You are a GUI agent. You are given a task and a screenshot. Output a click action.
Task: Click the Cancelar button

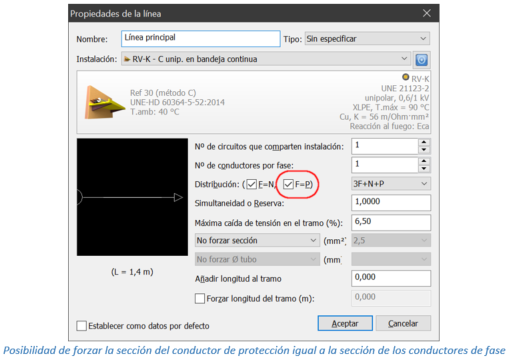[x=403, y=323]
